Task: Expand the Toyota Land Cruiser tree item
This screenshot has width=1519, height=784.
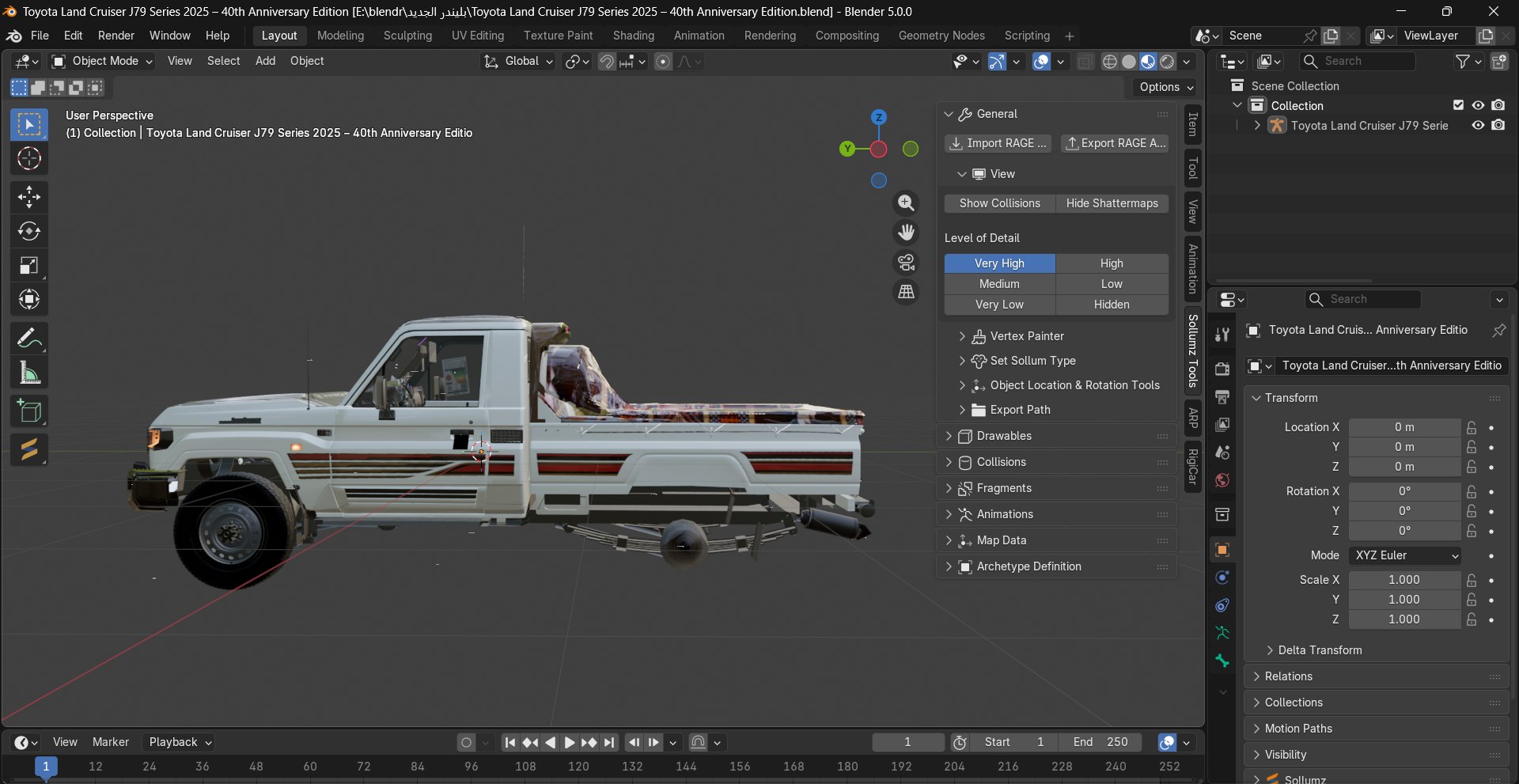Action: (1257, 125)
